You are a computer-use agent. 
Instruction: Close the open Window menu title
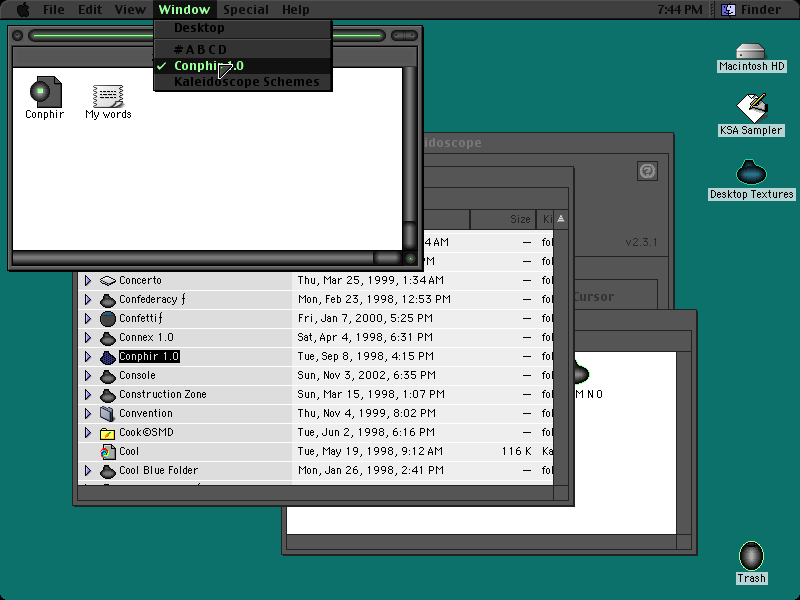[184, 10]
